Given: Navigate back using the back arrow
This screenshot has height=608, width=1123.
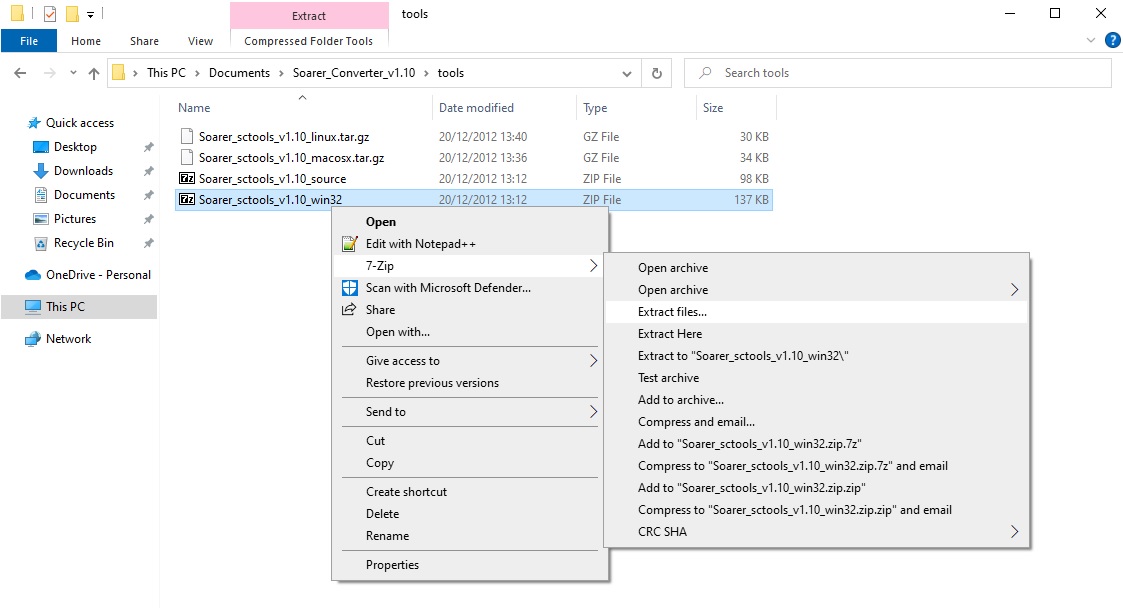Looking at the screenshot, I should point(20,72).
